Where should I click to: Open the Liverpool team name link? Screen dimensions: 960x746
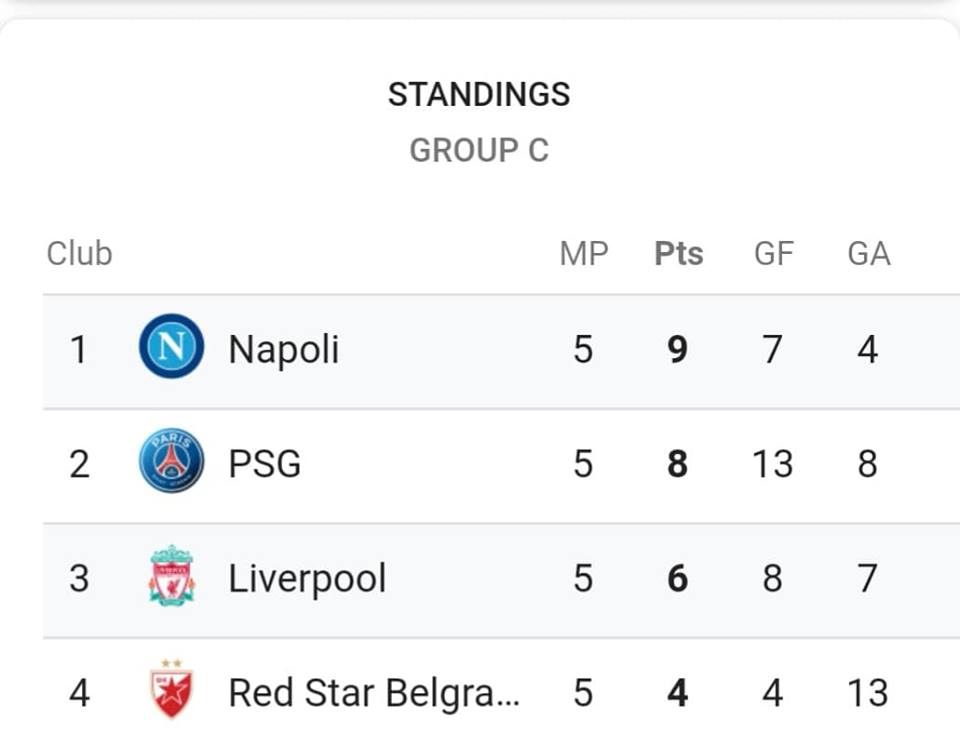coord(307,578)
